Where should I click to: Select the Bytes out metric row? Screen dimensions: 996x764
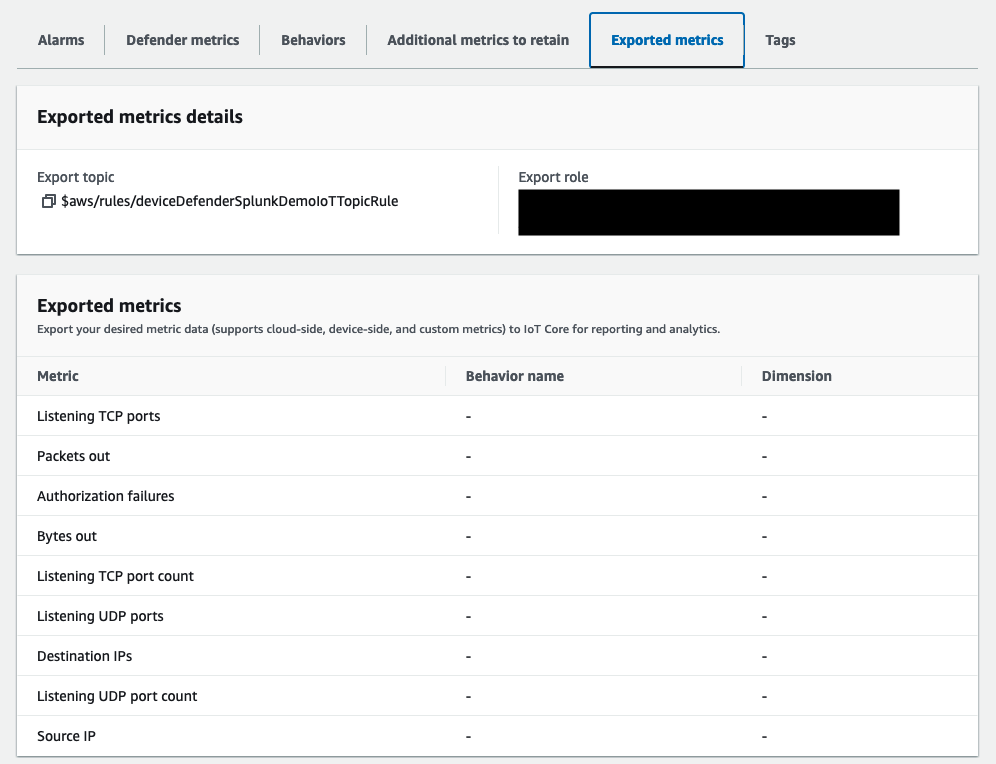coord(66,535)
